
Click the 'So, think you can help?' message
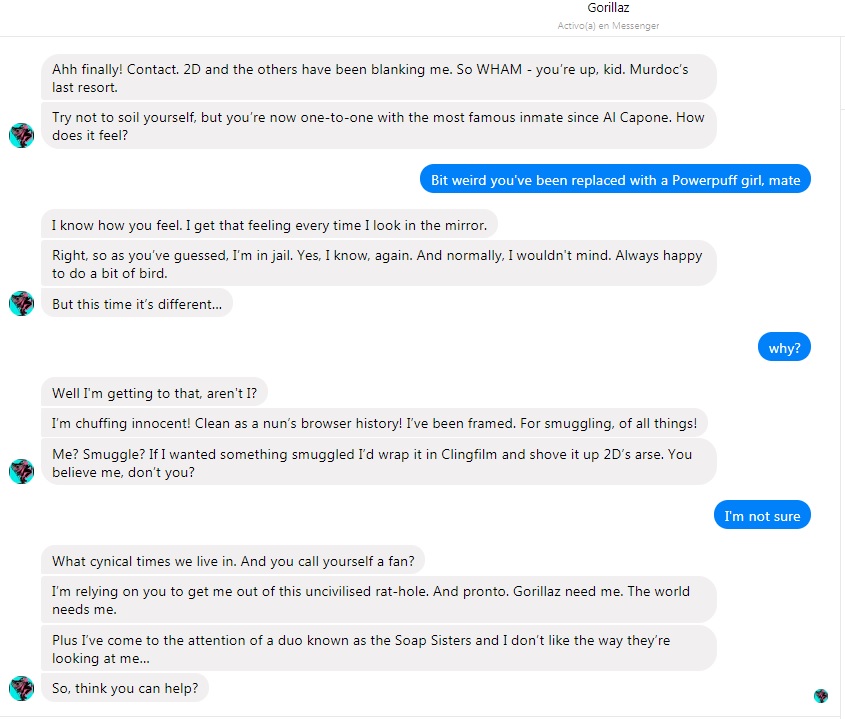click(x=125, y=688)
